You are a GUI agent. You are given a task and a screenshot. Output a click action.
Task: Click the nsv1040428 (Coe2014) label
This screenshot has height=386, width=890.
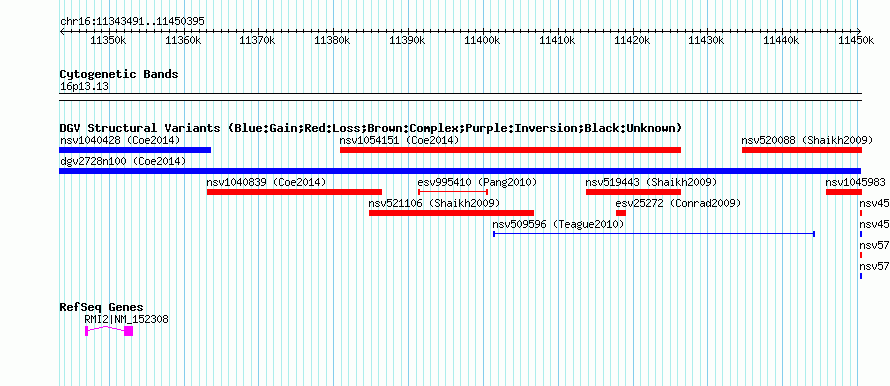tap(120, 140)
